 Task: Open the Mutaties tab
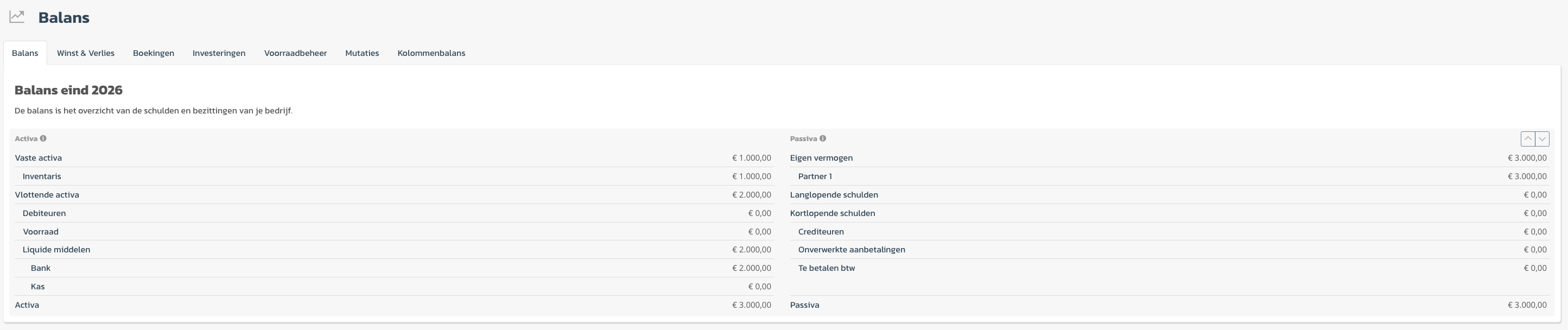361,53
